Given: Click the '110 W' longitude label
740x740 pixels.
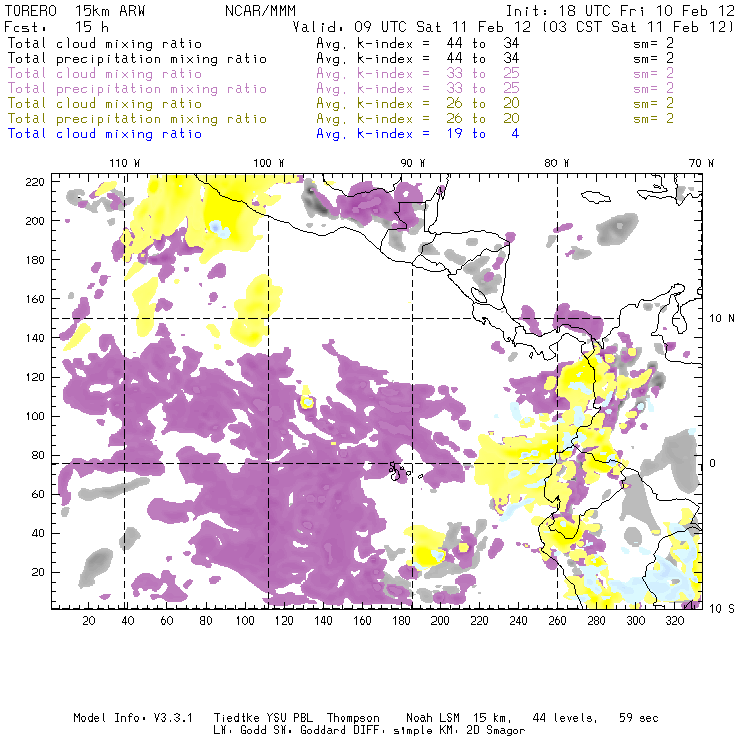Looking at the screenshot, I should coord(125,163).
